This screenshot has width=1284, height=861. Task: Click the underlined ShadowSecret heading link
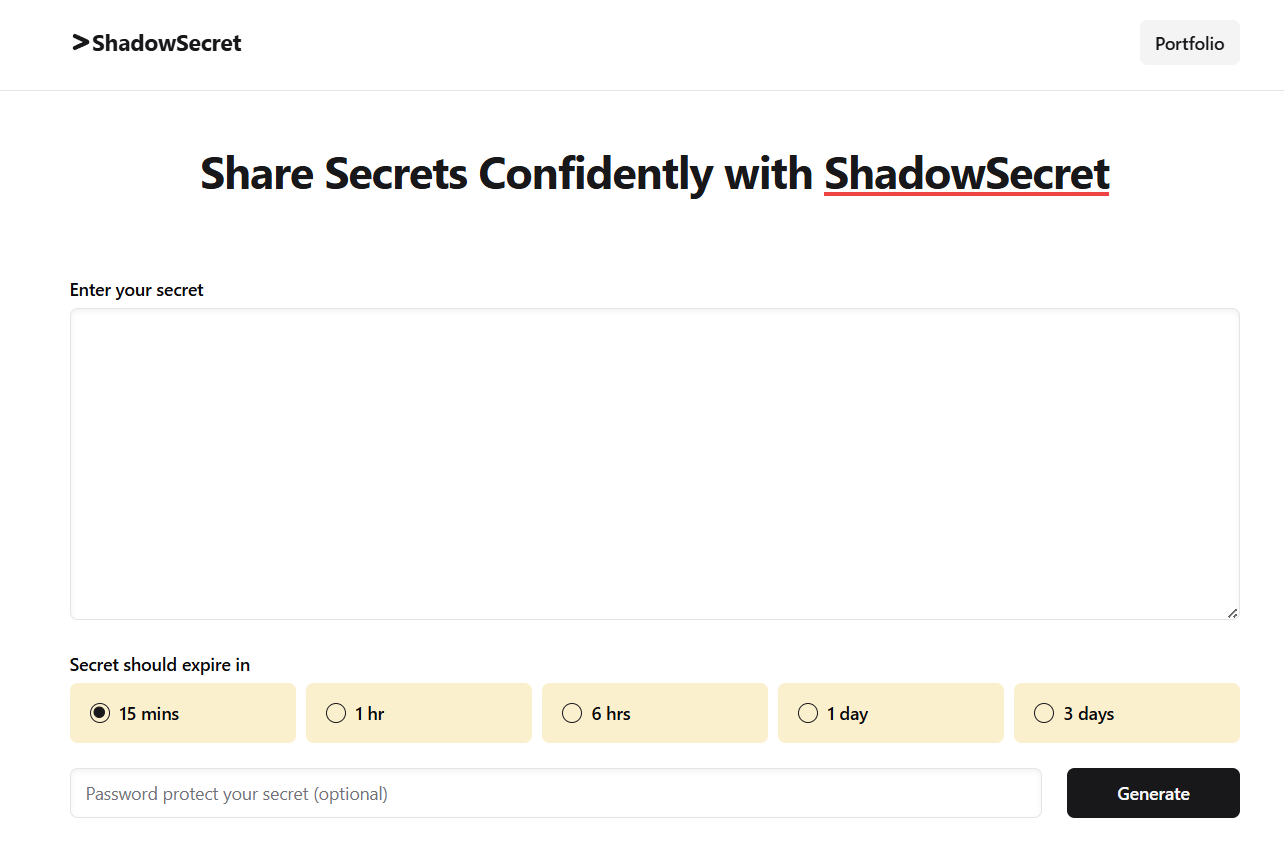point(966,173)
